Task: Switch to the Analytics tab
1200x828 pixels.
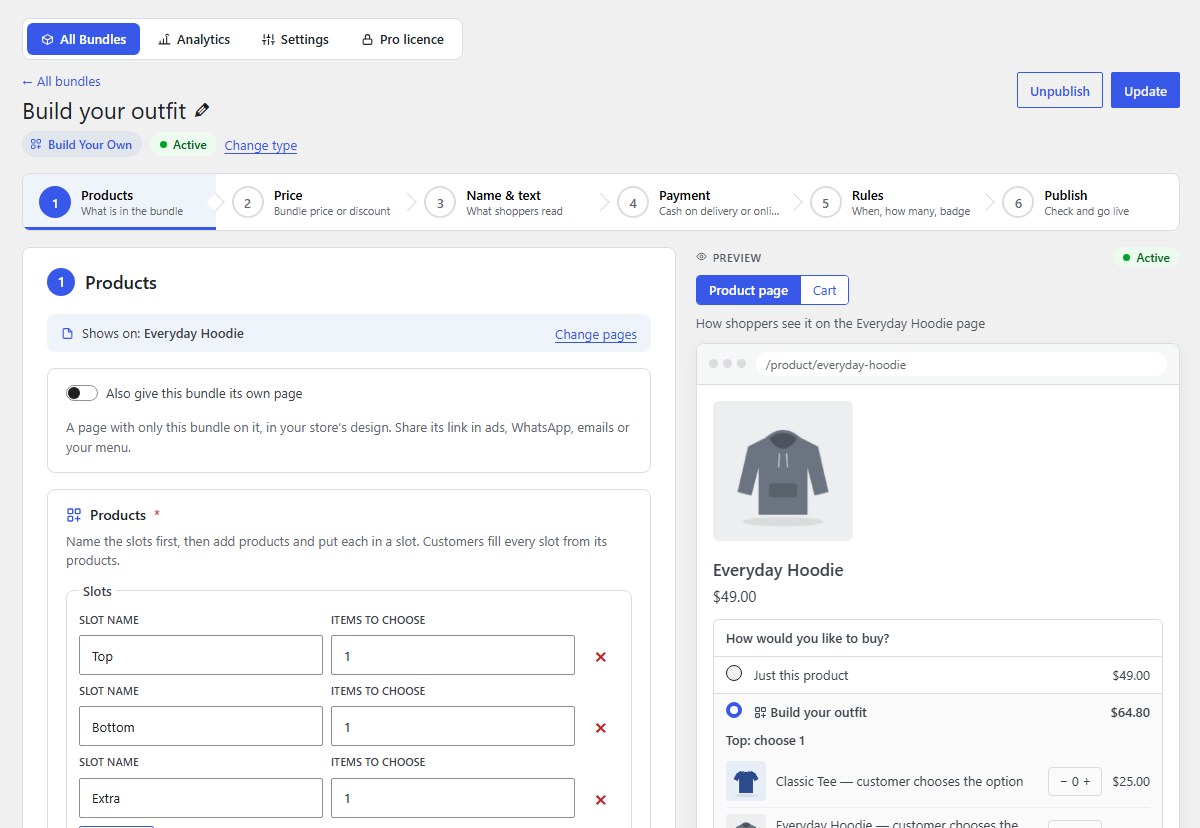Action: click(194, 40)
